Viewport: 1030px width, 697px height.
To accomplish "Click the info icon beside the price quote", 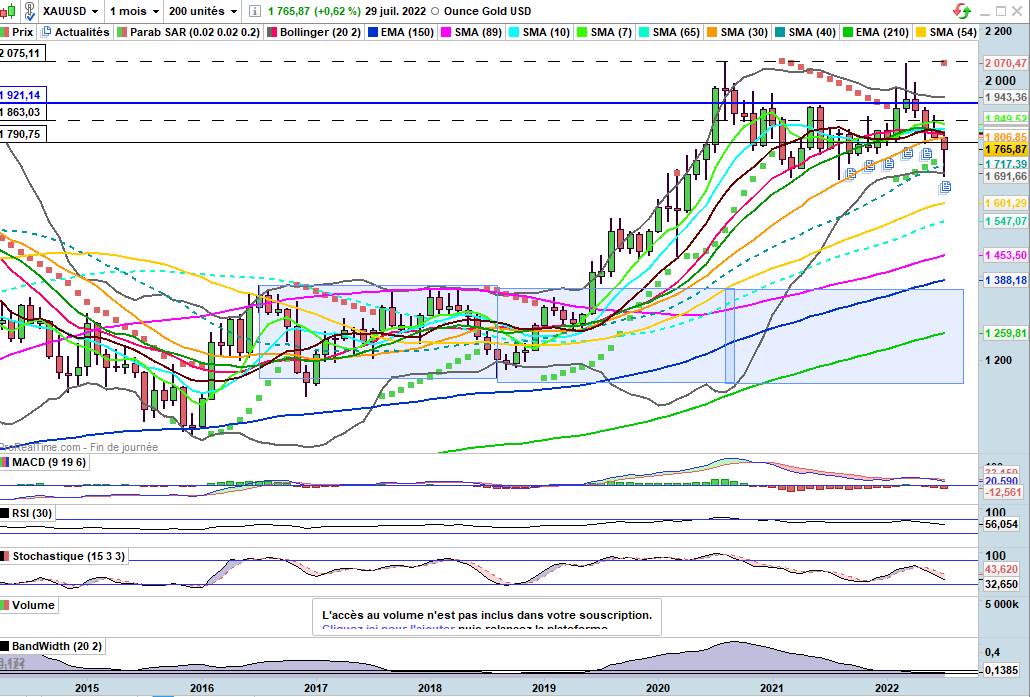I will [x=255, y=11].
